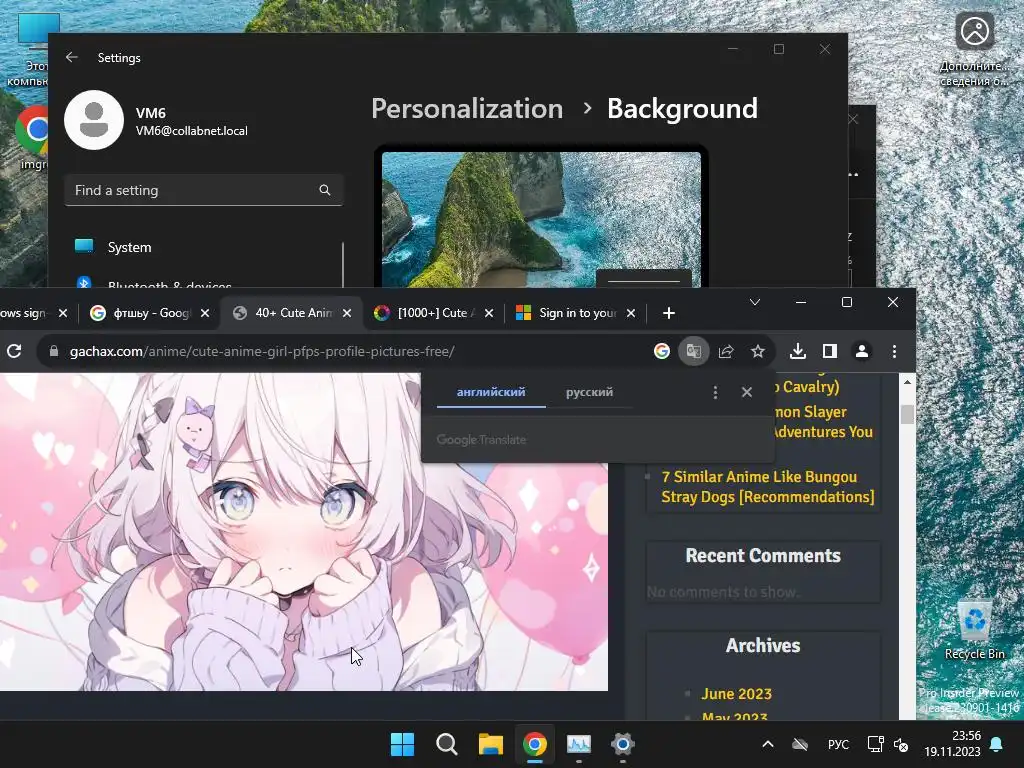1024x768 pixels.
Task: Select английский tab in translate popup
Action: pos(491,392)
